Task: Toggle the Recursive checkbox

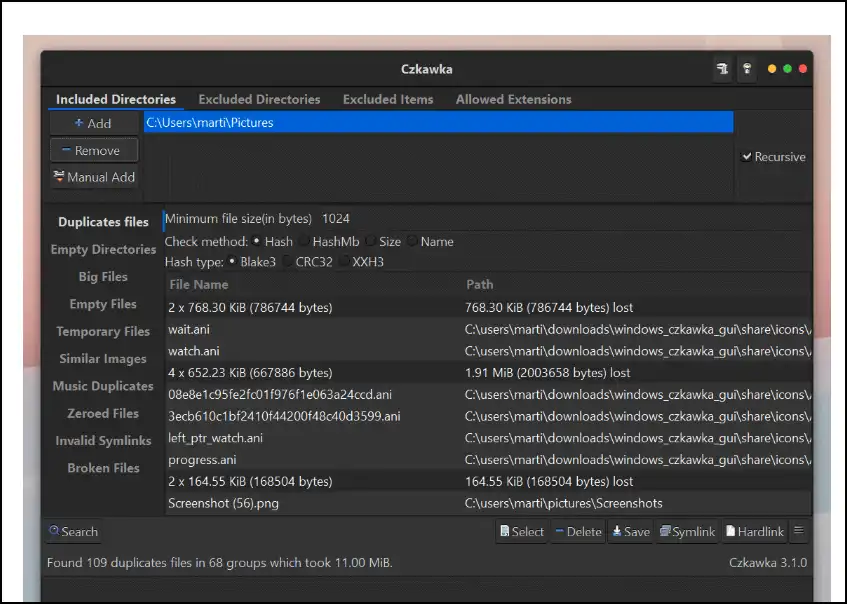Action: coord(747,157)
